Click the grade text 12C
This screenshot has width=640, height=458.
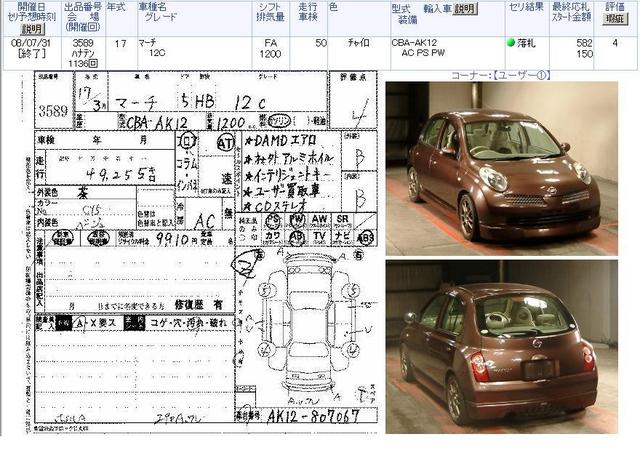coord(157,53)
